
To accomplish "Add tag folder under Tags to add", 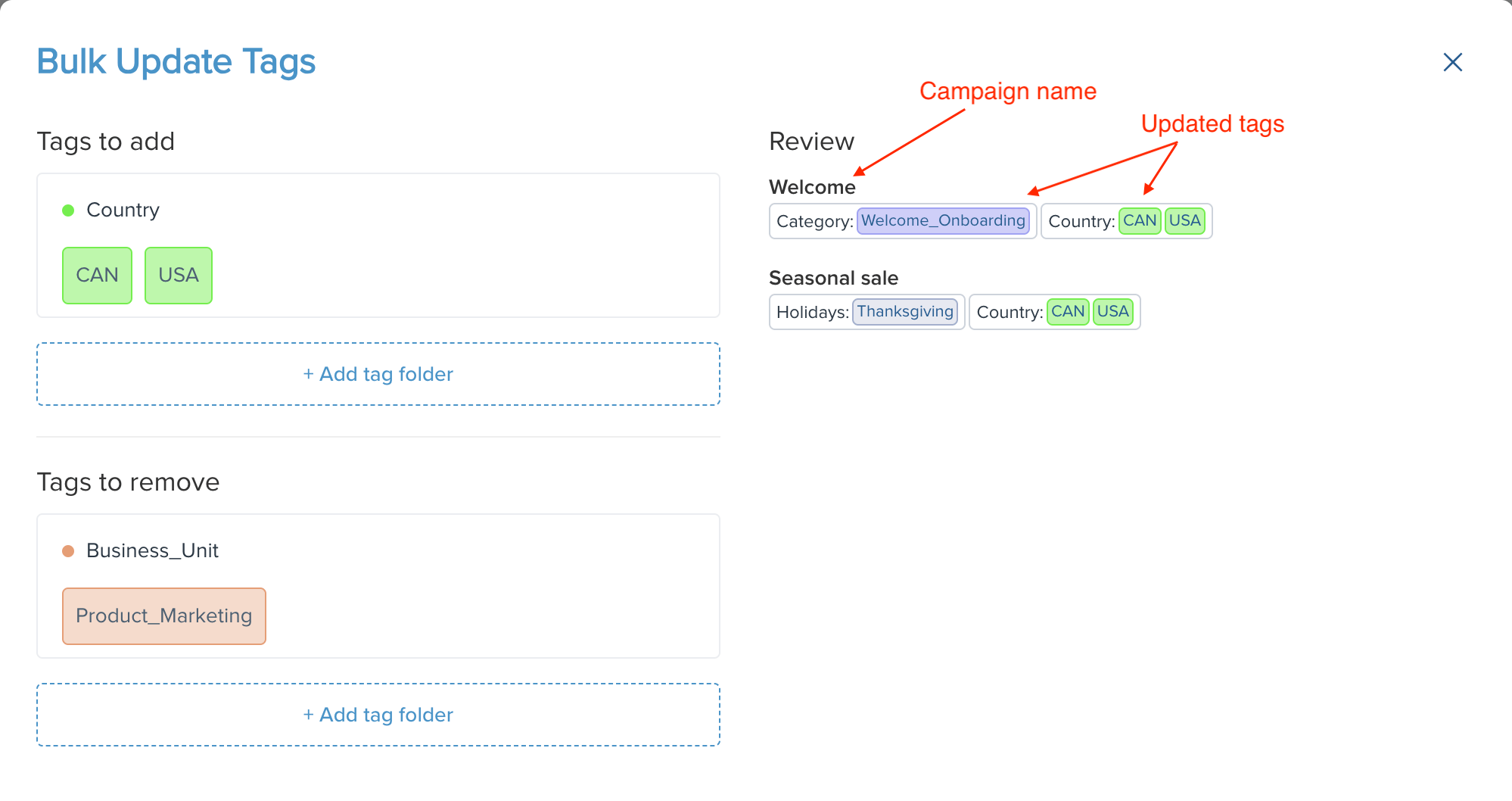I will (x=378, y=374).
